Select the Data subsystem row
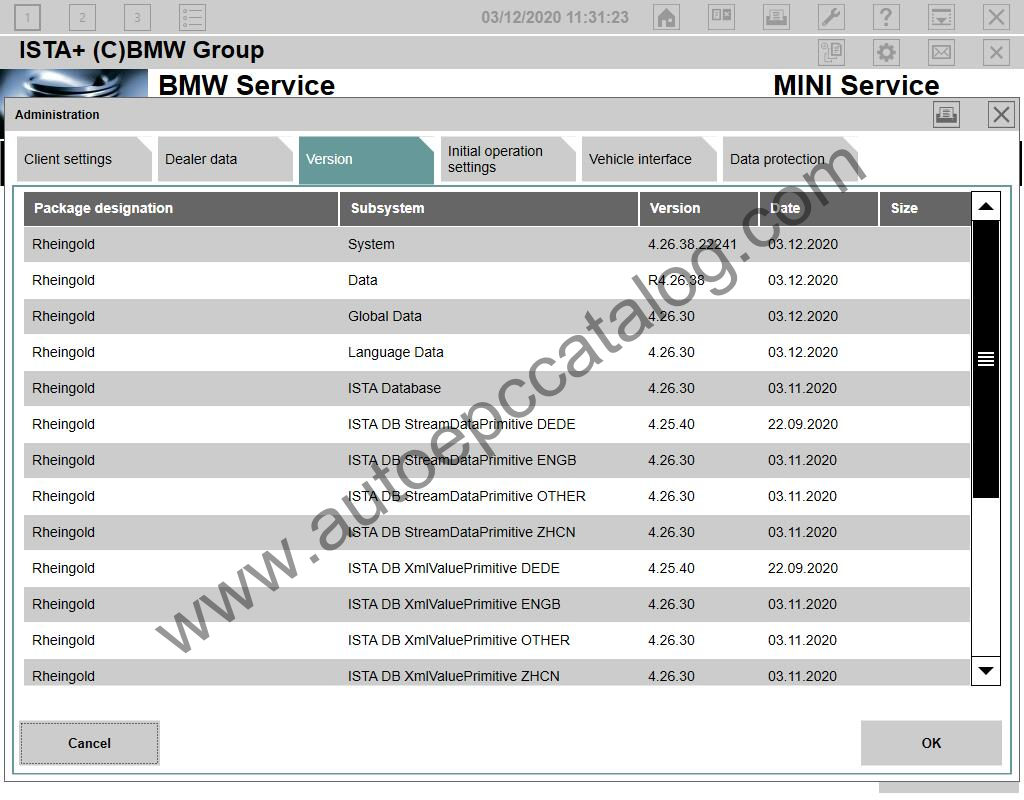The image size is (1024, 800). point(497,280)
